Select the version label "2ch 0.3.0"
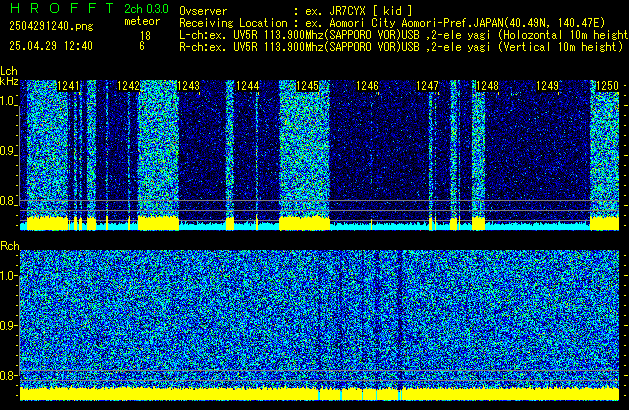The image size is (629, 410). (x=146, y=9)
